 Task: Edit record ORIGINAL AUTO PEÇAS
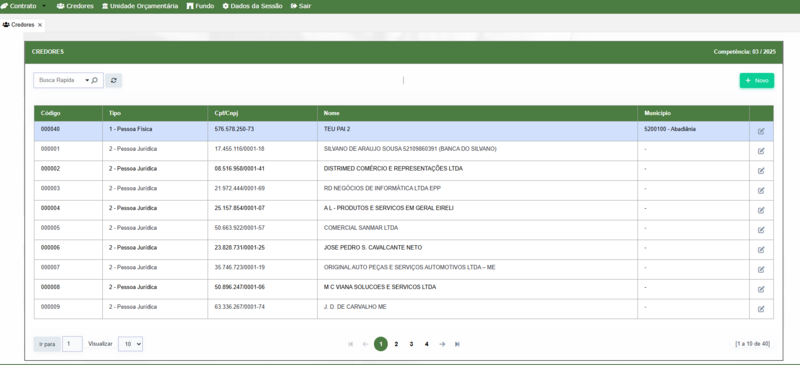coord(761,270)
